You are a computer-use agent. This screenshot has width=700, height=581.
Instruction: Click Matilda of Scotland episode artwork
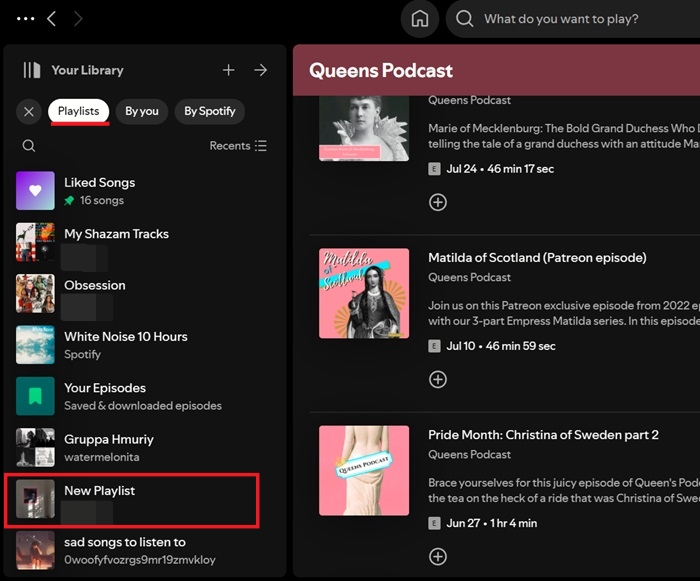tap(364, 293)
